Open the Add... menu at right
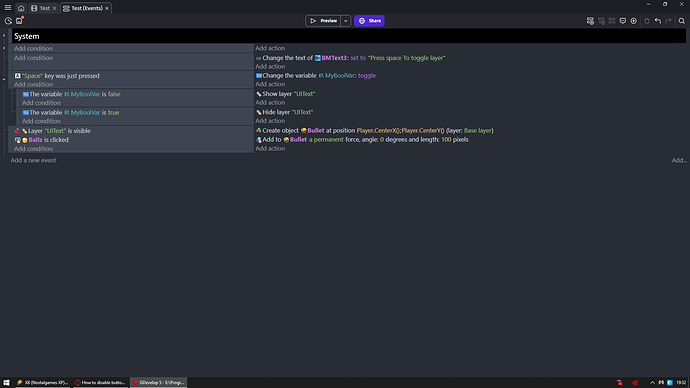 pos(679,160)
